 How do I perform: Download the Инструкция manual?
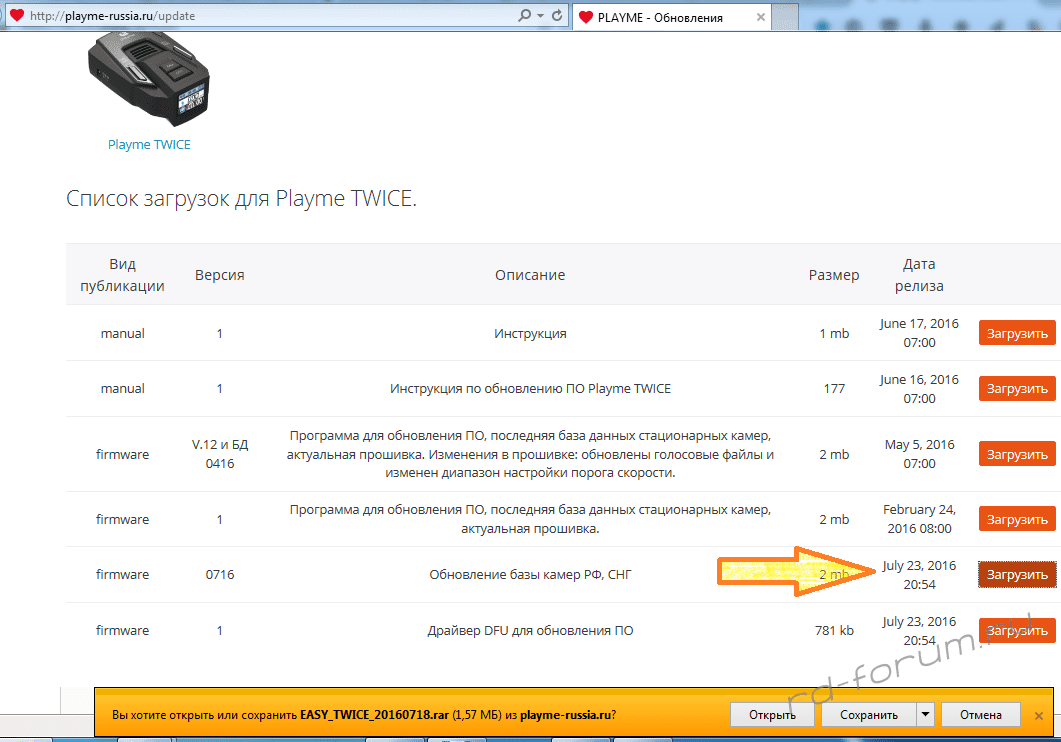tap(1016, 334)
